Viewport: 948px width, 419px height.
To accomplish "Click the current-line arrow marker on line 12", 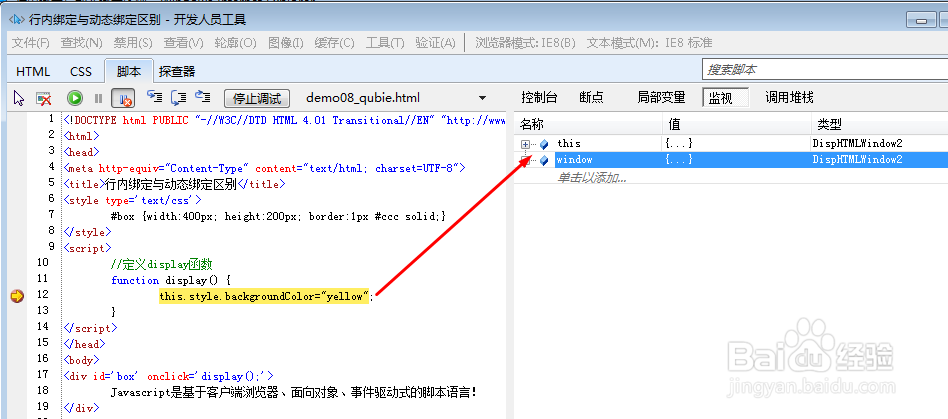I will click(17, 296).
